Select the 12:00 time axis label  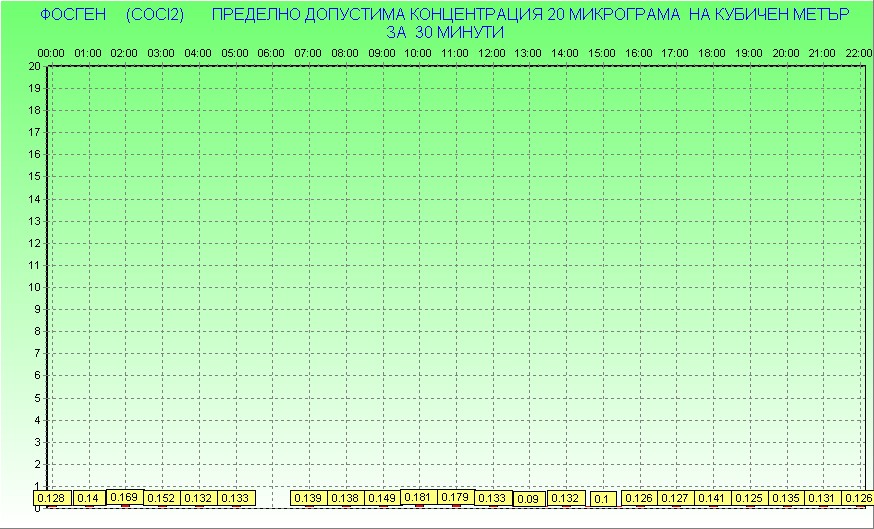491,52
